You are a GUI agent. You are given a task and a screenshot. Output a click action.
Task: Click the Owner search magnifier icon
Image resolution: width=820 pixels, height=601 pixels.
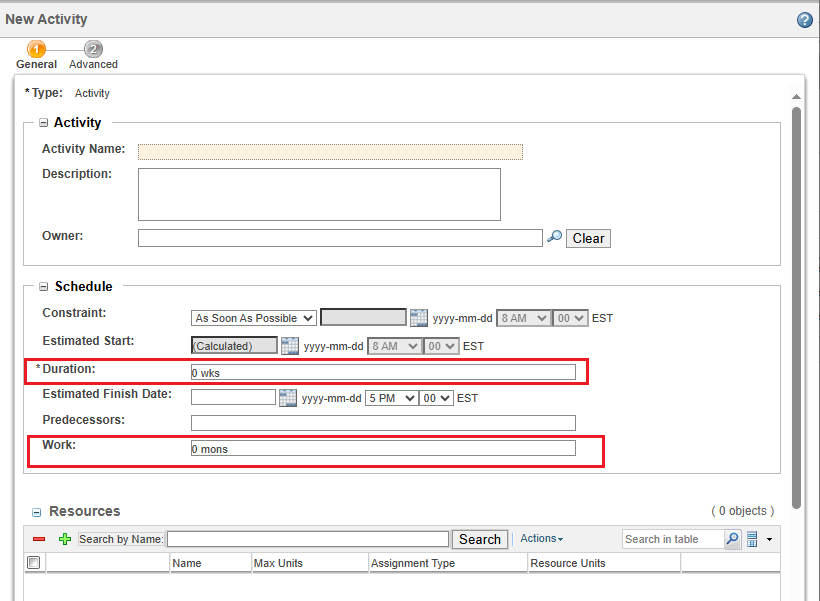(x=554, y=238)
